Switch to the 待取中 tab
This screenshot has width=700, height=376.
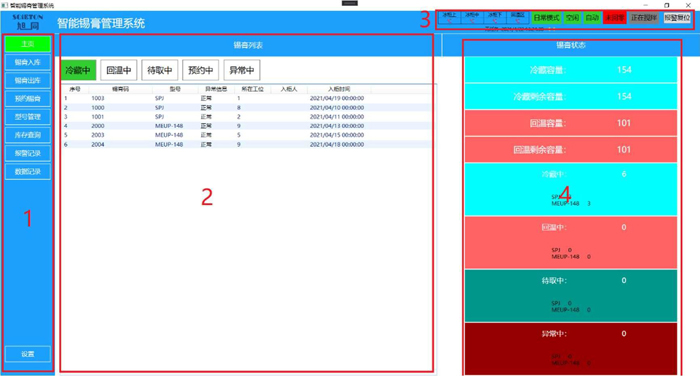coord(160,70)
